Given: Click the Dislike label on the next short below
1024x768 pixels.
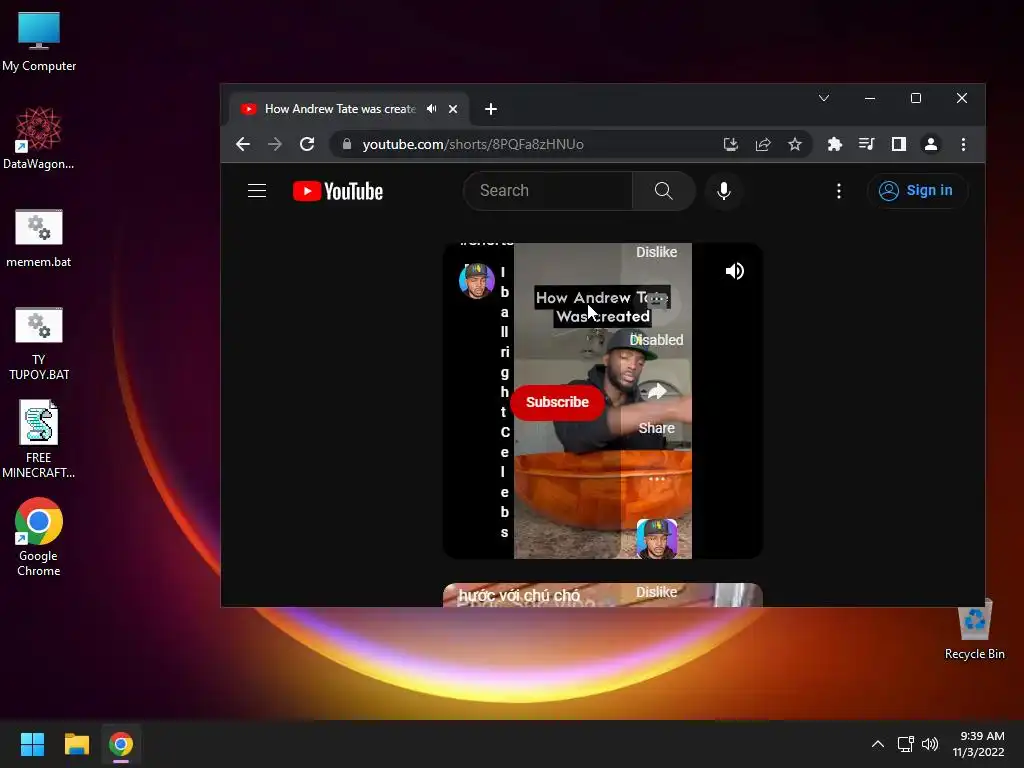Looking at the screenshot, I should coord(656,592).
